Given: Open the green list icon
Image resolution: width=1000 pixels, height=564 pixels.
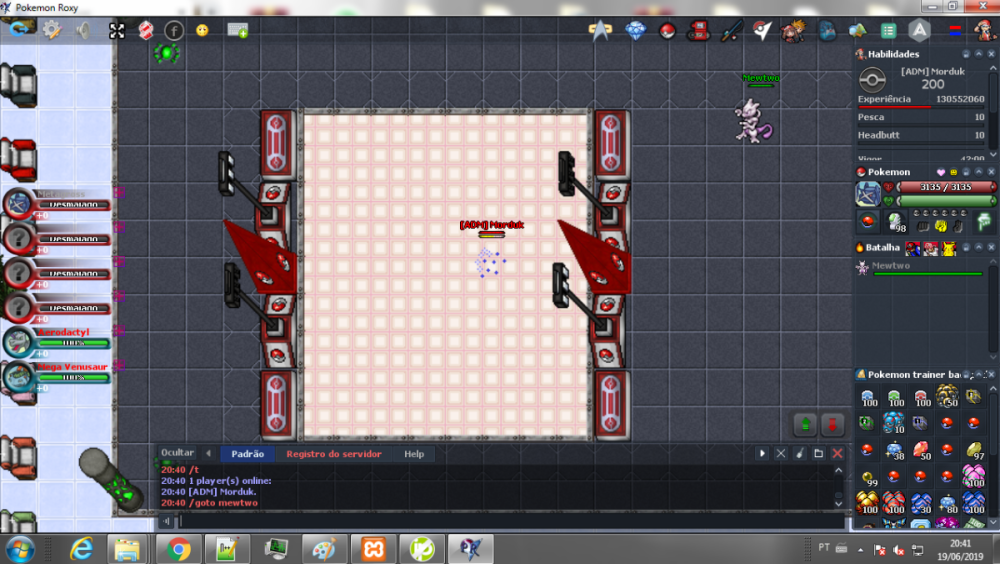Looking at the screenshot, I should 887,31.
